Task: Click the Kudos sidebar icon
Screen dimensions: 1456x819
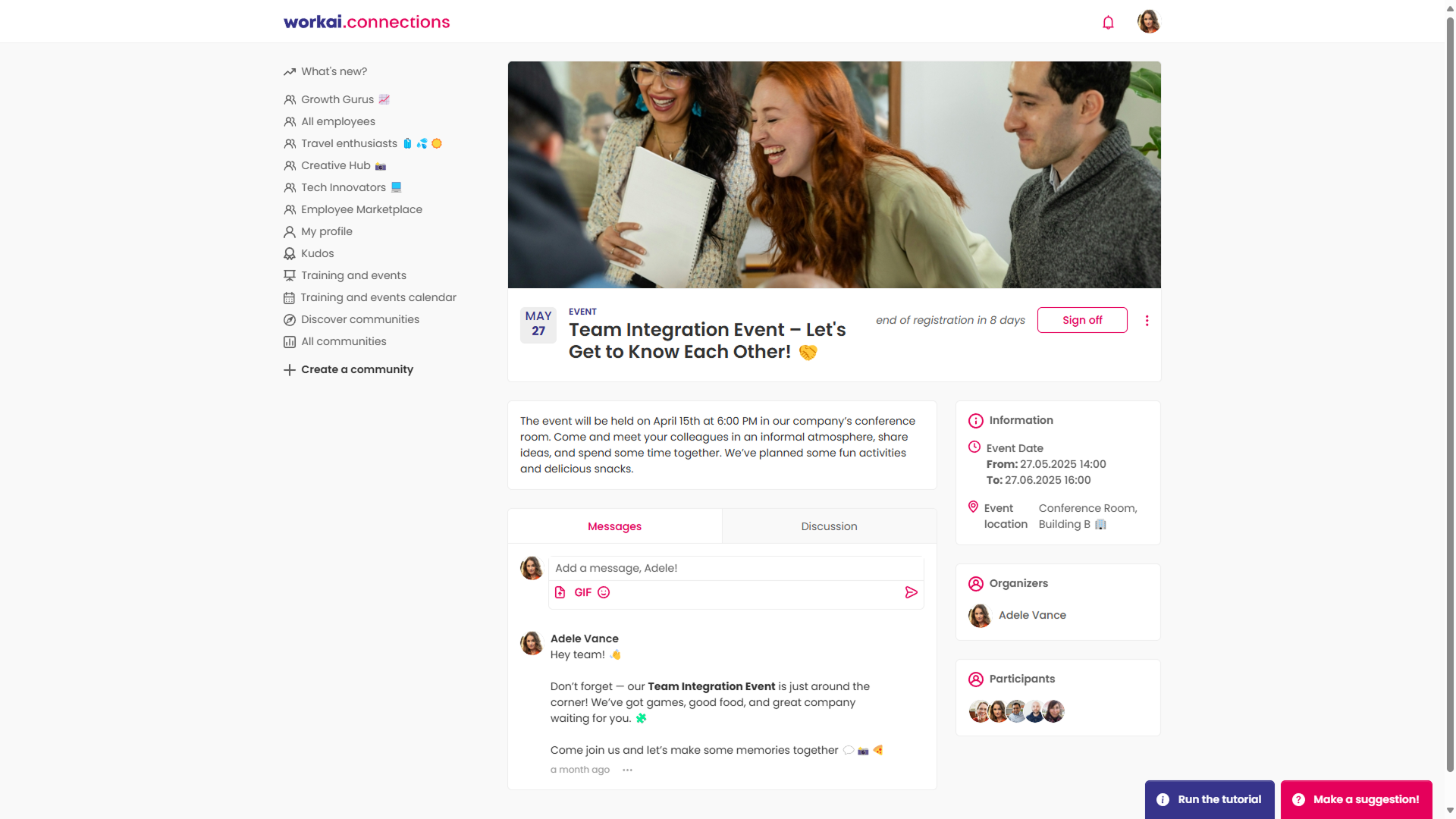Action: pyautogui.click(x=290, y=253)
